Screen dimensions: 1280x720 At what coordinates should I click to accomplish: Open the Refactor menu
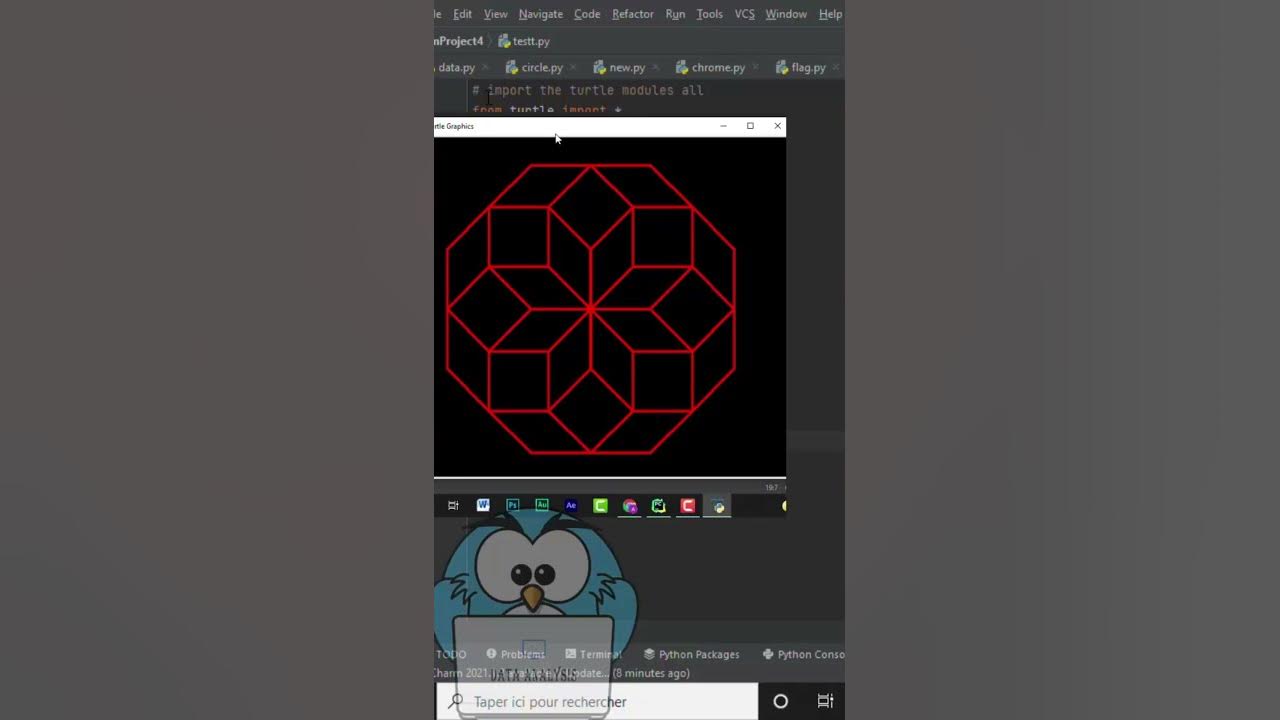coord(633,14)
